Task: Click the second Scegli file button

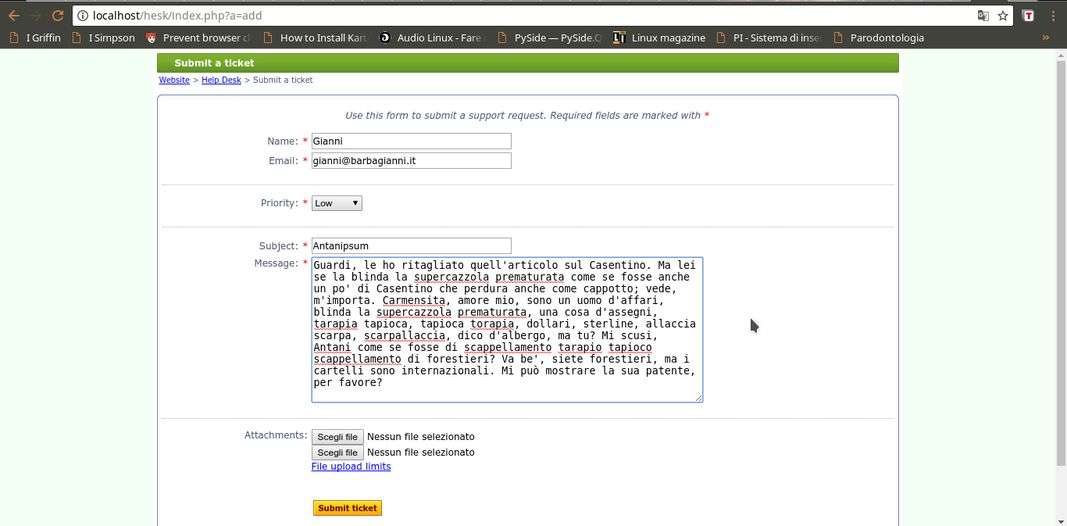Action: pos(338,453)
